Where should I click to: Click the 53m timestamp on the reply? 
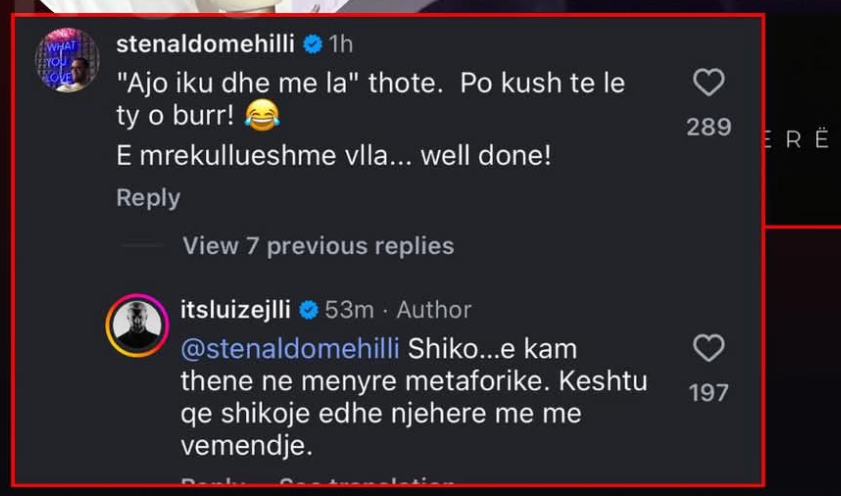[x=349, y=311]
